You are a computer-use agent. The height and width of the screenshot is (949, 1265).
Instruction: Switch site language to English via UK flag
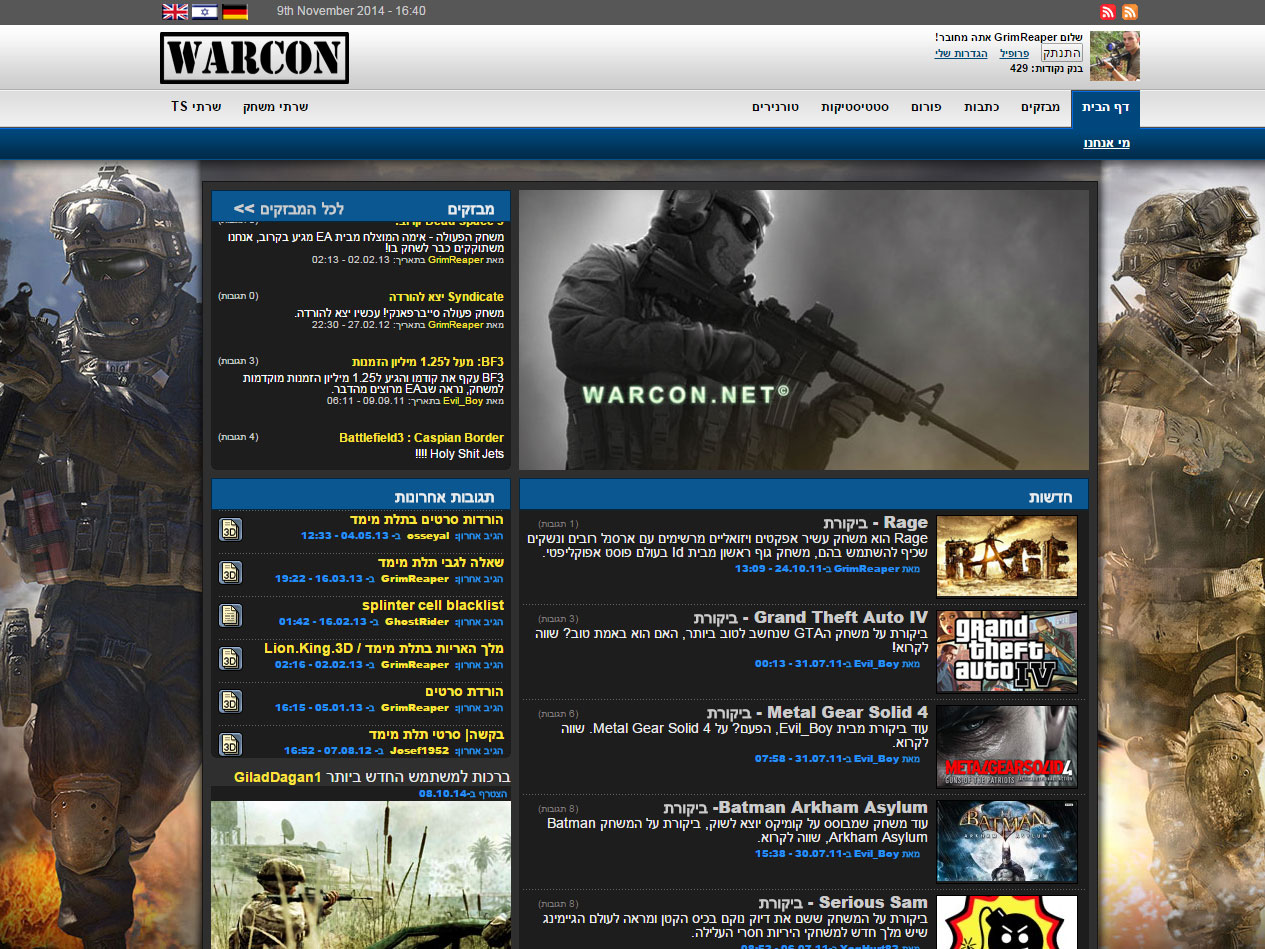175,12
